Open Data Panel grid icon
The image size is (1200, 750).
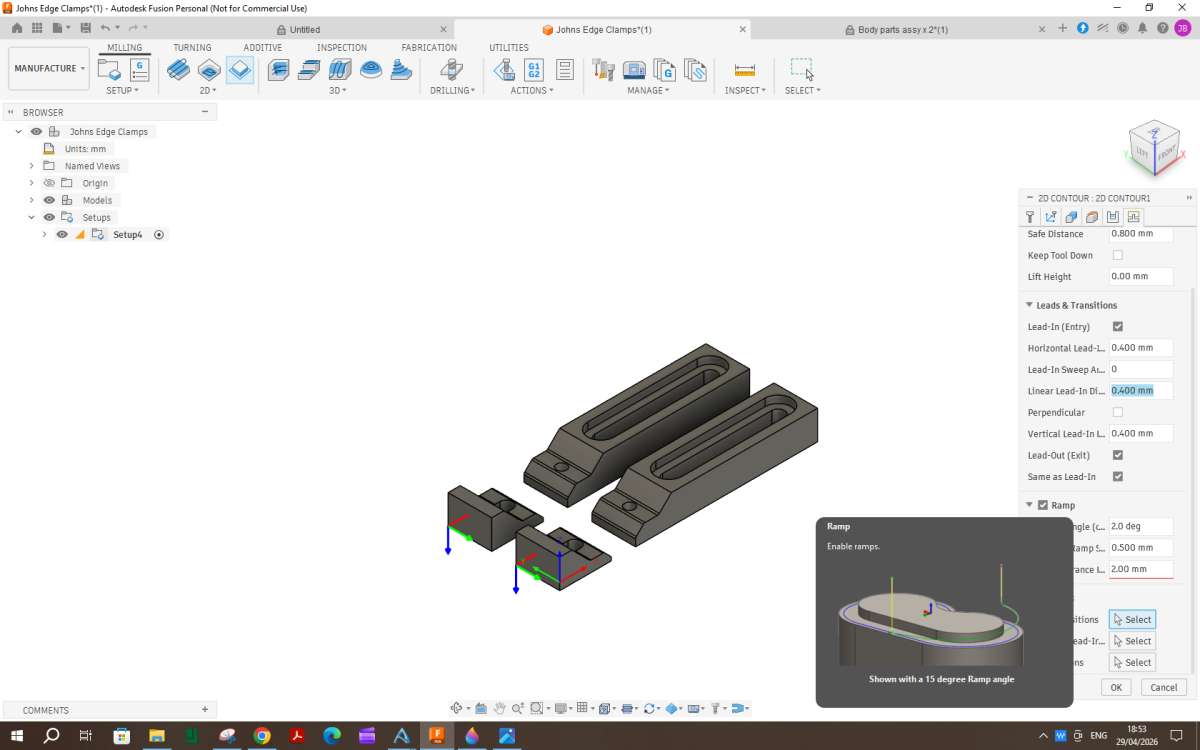click(37, 28)
